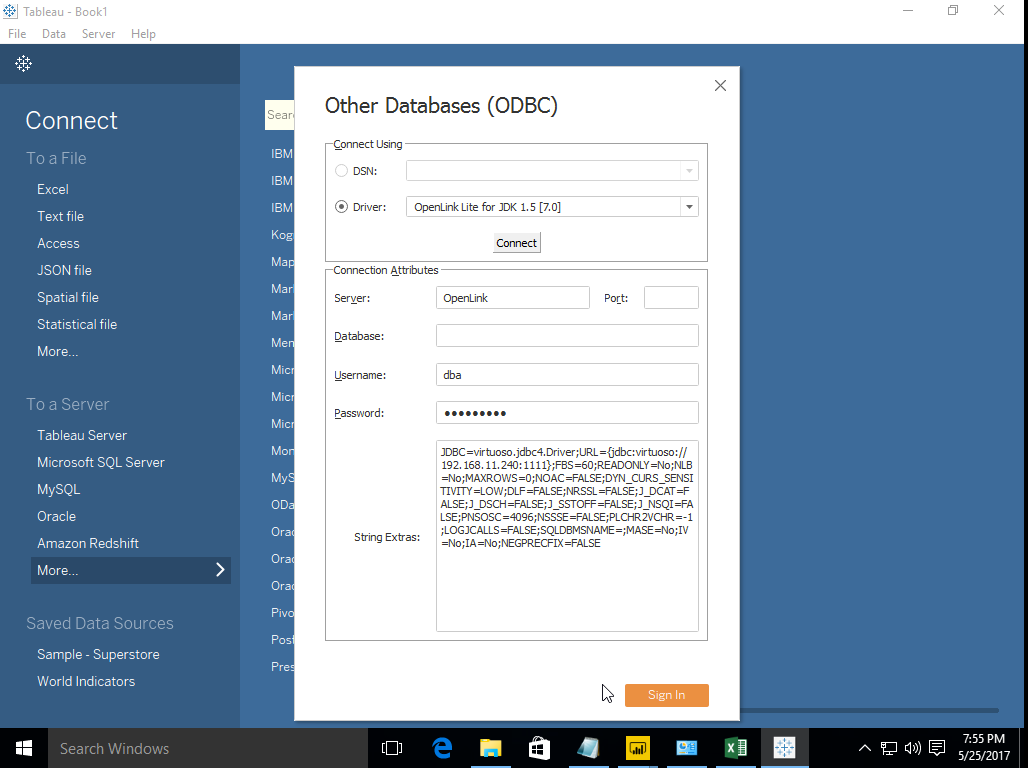Click the Port input field

tap(671, 298)
